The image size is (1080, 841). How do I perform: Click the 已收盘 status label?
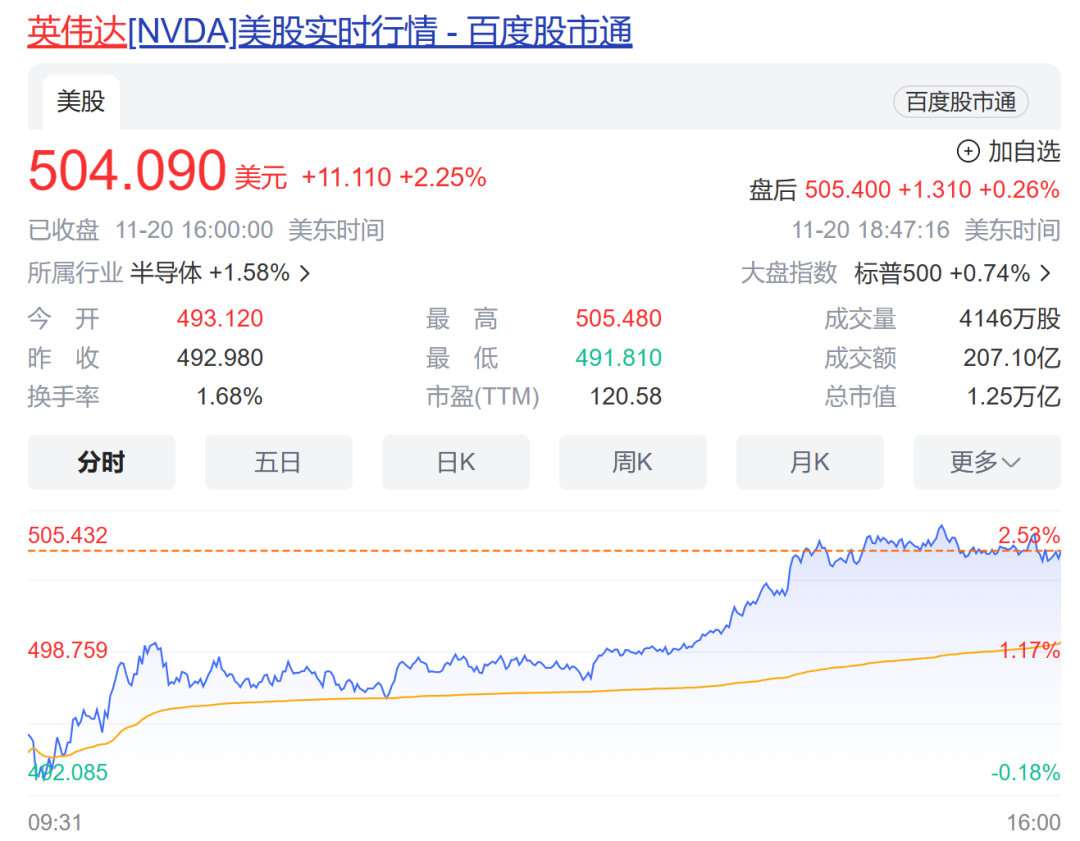click(63, 230)
